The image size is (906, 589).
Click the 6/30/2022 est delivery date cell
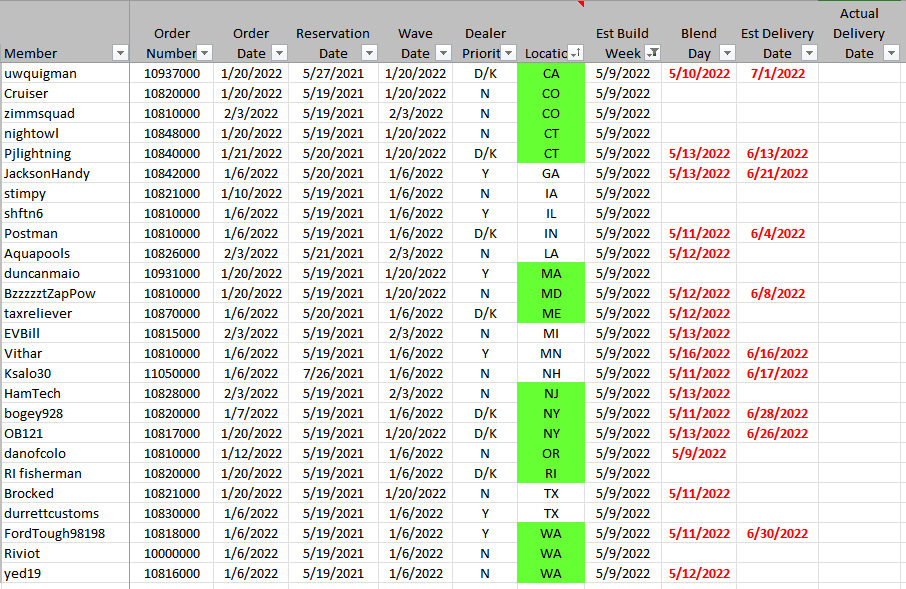point(777,533)
